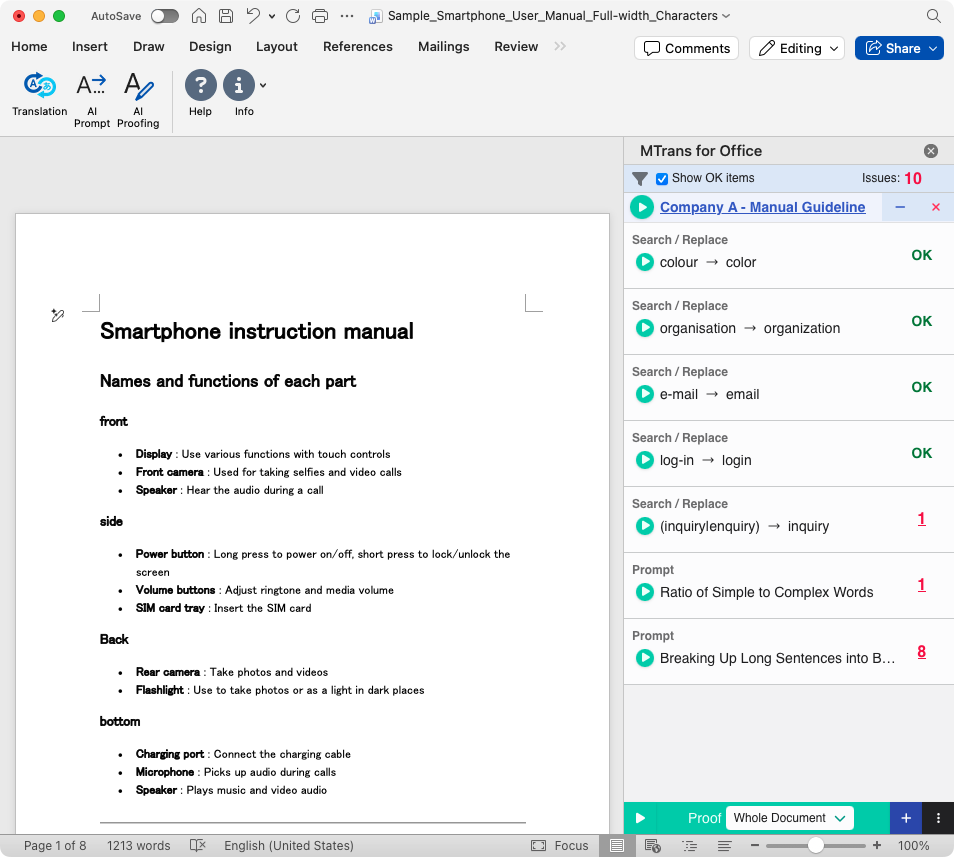
Task: Open the Whole Document scope dropdown
Action: point(789,818)
